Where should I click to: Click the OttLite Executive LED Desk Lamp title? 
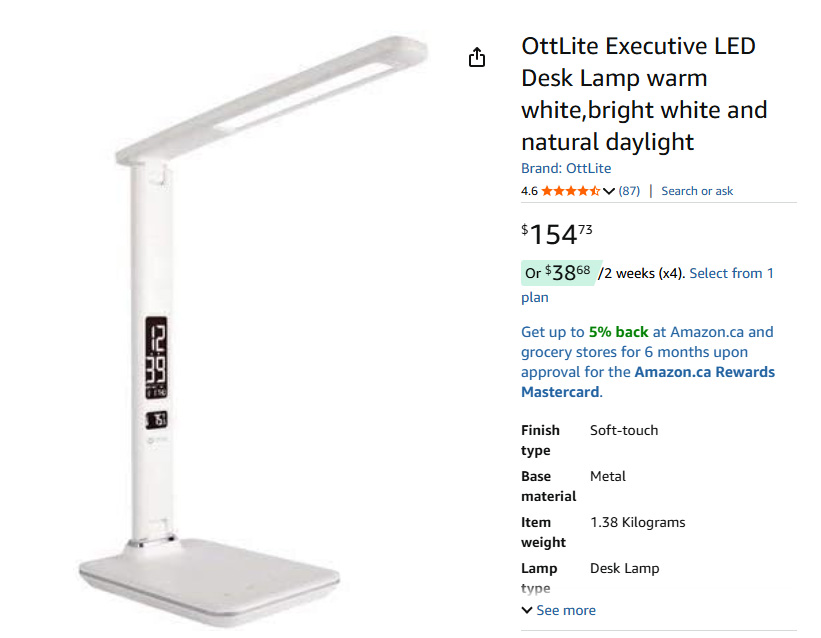point(638,94)
